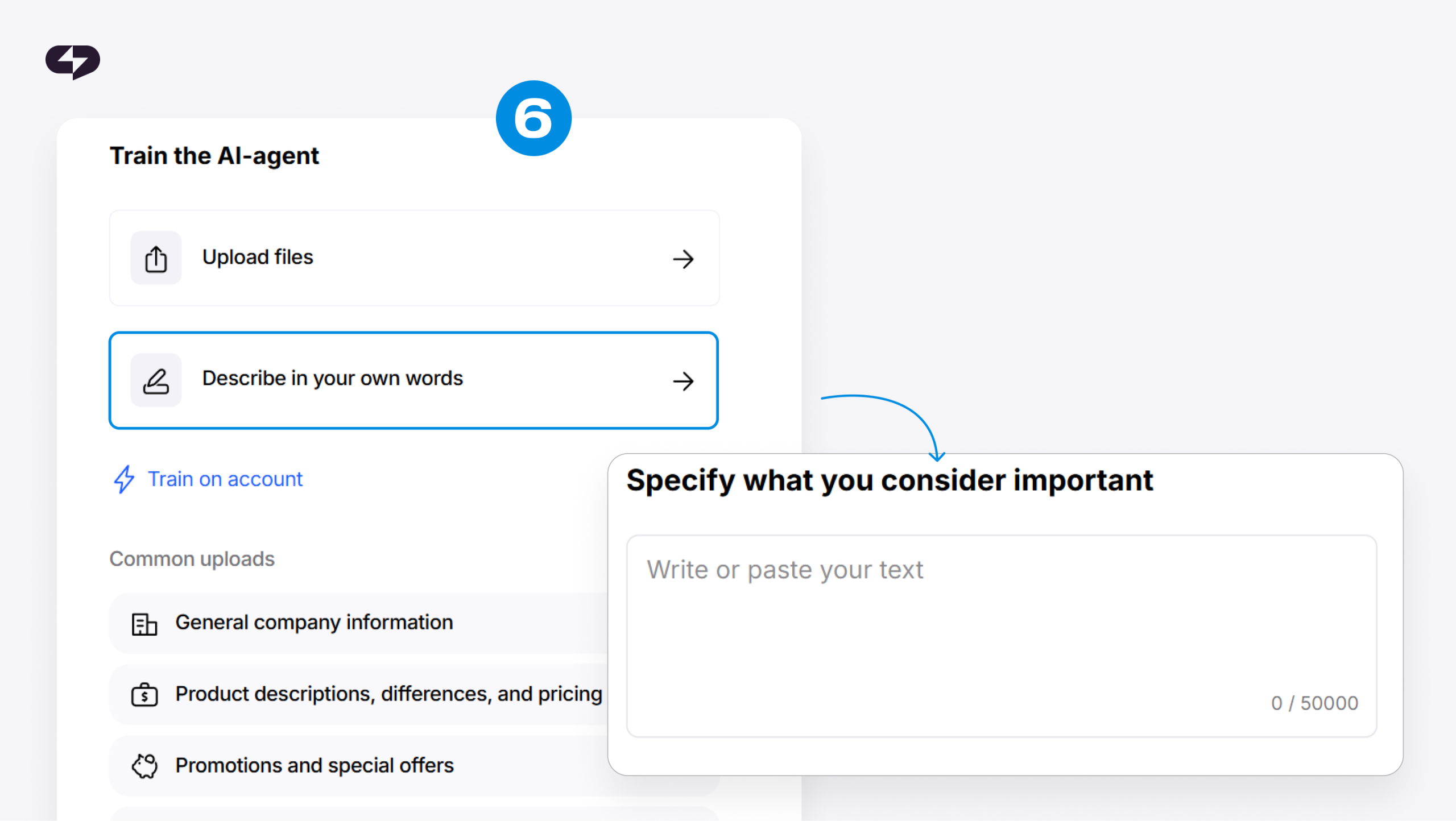This screenshot has height=821, width=1456.
Task: Focus the Write or paste your text field
Action: [1002, 636]
